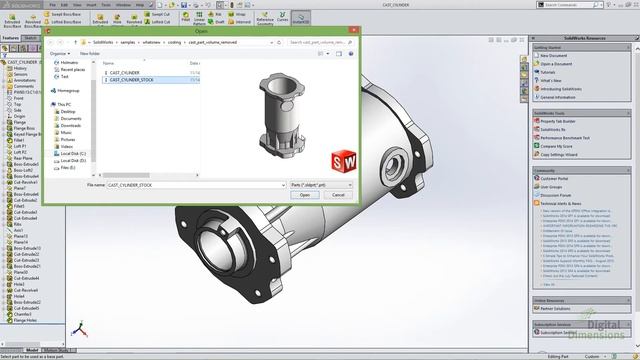The width and height of the screenshot is (640, 360).
Task: Click New folder in Open dialog
Action: 90,53
